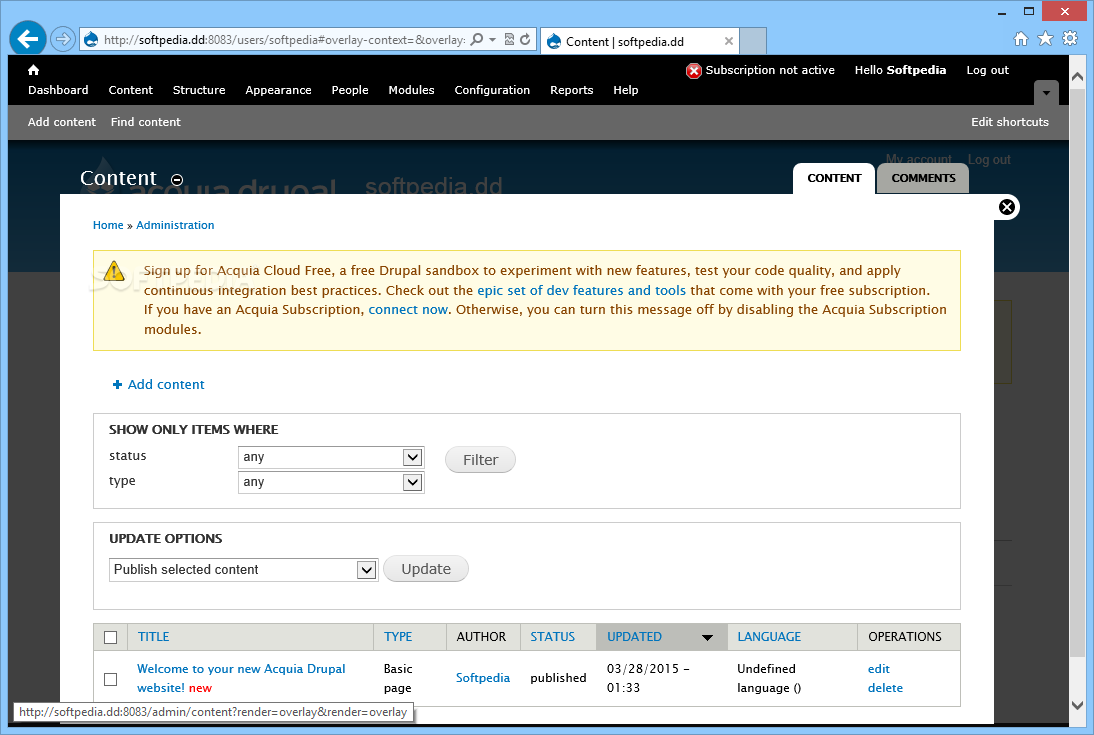Select the CONTENT tab
The width and height of the screenshot is (1094, 735).
pyautogui.click(x=834, y=178)
